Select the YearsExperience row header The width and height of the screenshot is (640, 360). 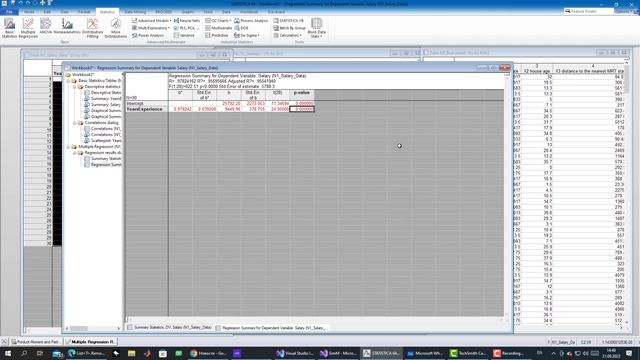pyautogui.click(x=147, y=109)
